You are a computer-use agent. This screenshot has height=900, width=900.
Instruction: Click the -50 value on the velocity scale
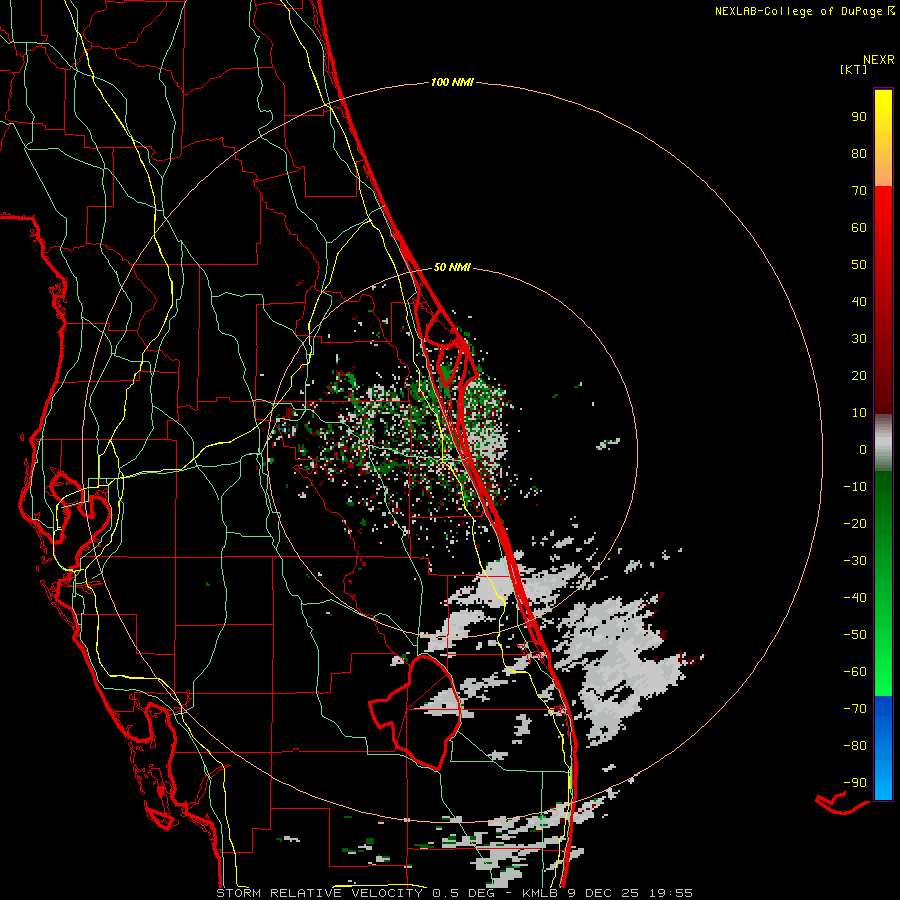(855, 635)
